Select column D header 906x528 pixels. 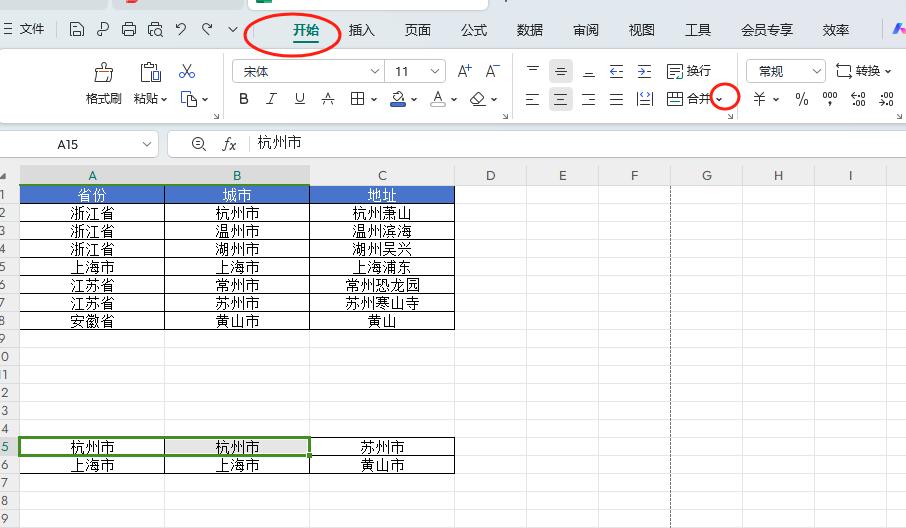pyautogui.click(x=491, y=176)
